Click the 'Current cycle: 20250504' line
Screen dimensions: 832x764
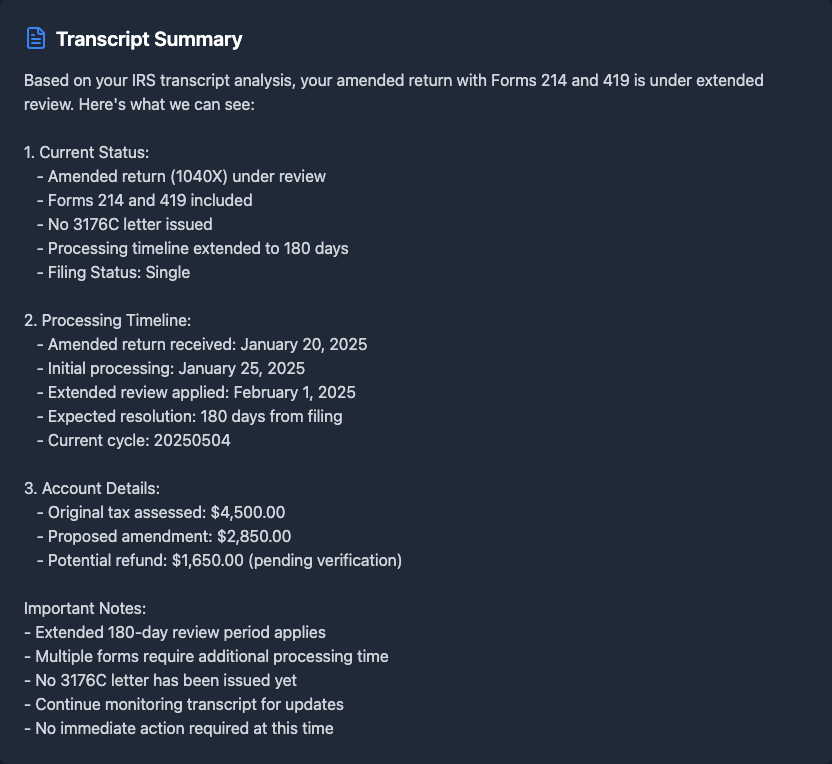(x=139, y=440)
